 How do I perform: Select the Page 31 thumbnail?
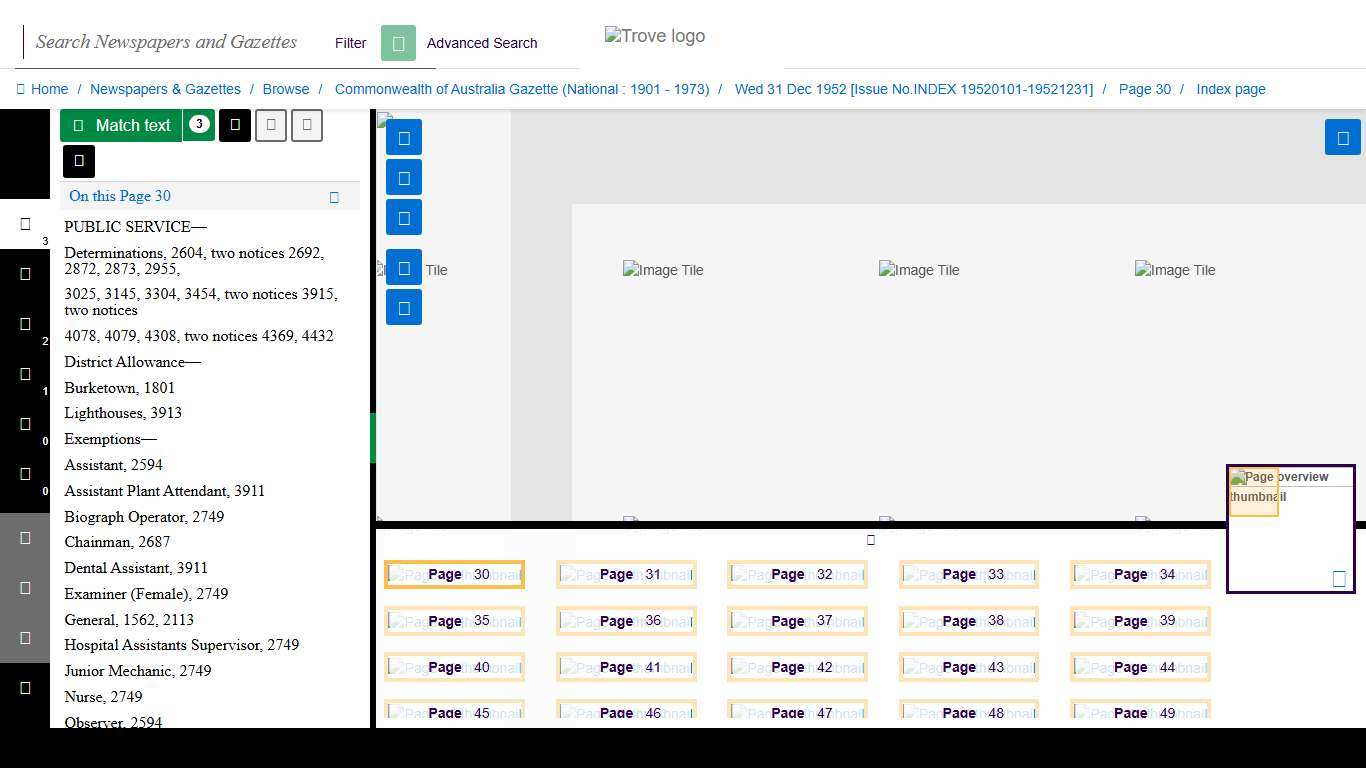[x=626, y=575]
